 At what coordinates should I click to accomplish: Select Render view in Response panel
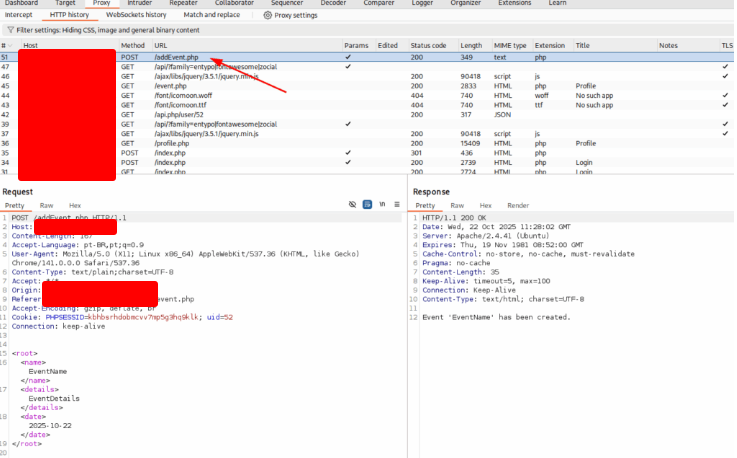pyautogui.click(x=518, y=205)
